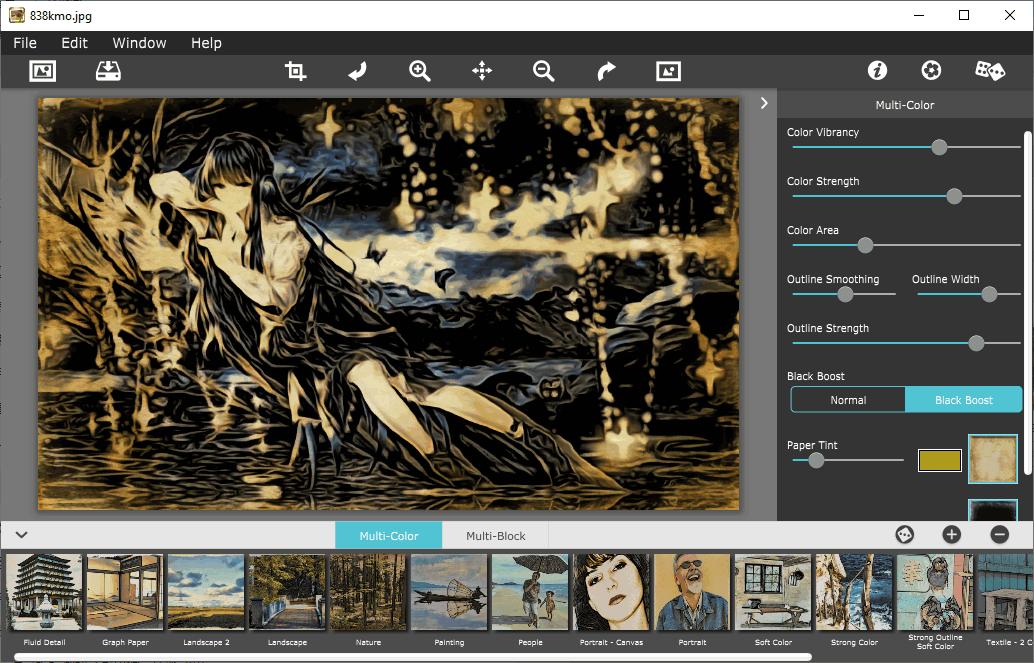Select the Crop tool
1034x663 pixels.
(x=295, y=71)
